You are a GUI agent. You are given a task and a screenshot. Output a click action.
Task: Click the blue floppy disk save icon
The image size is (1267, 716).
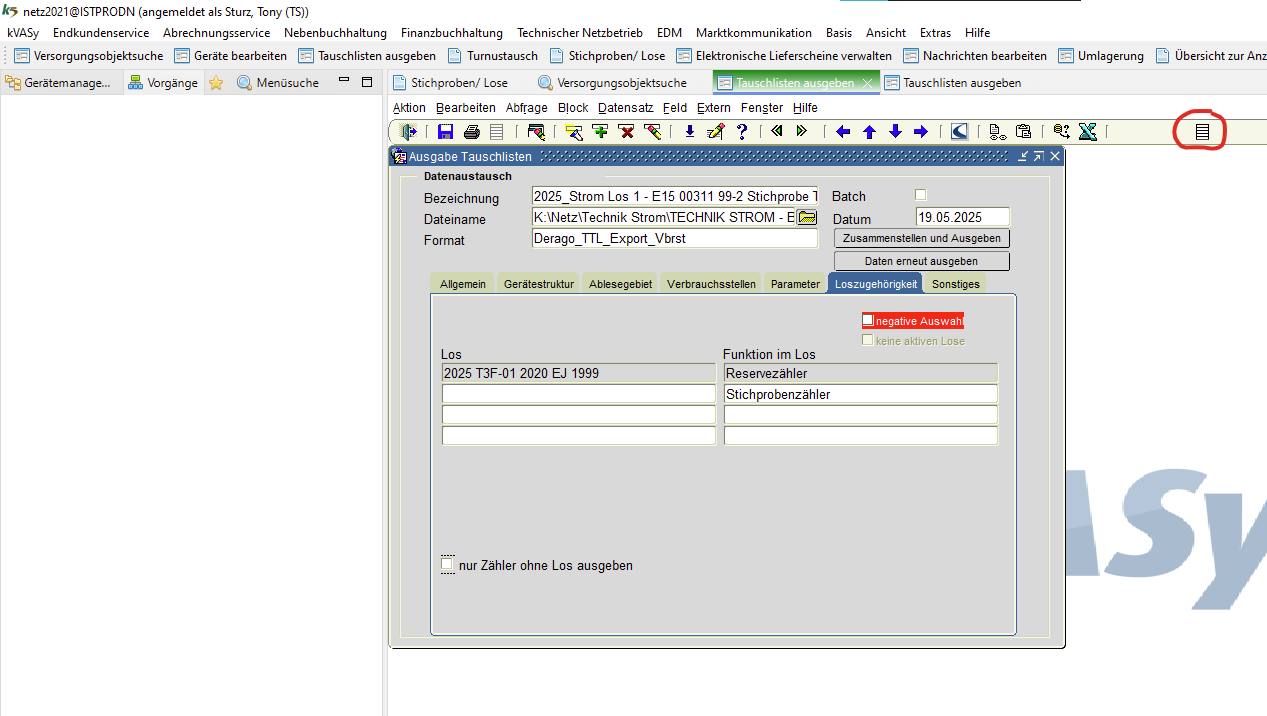click(x=446, y=131)
